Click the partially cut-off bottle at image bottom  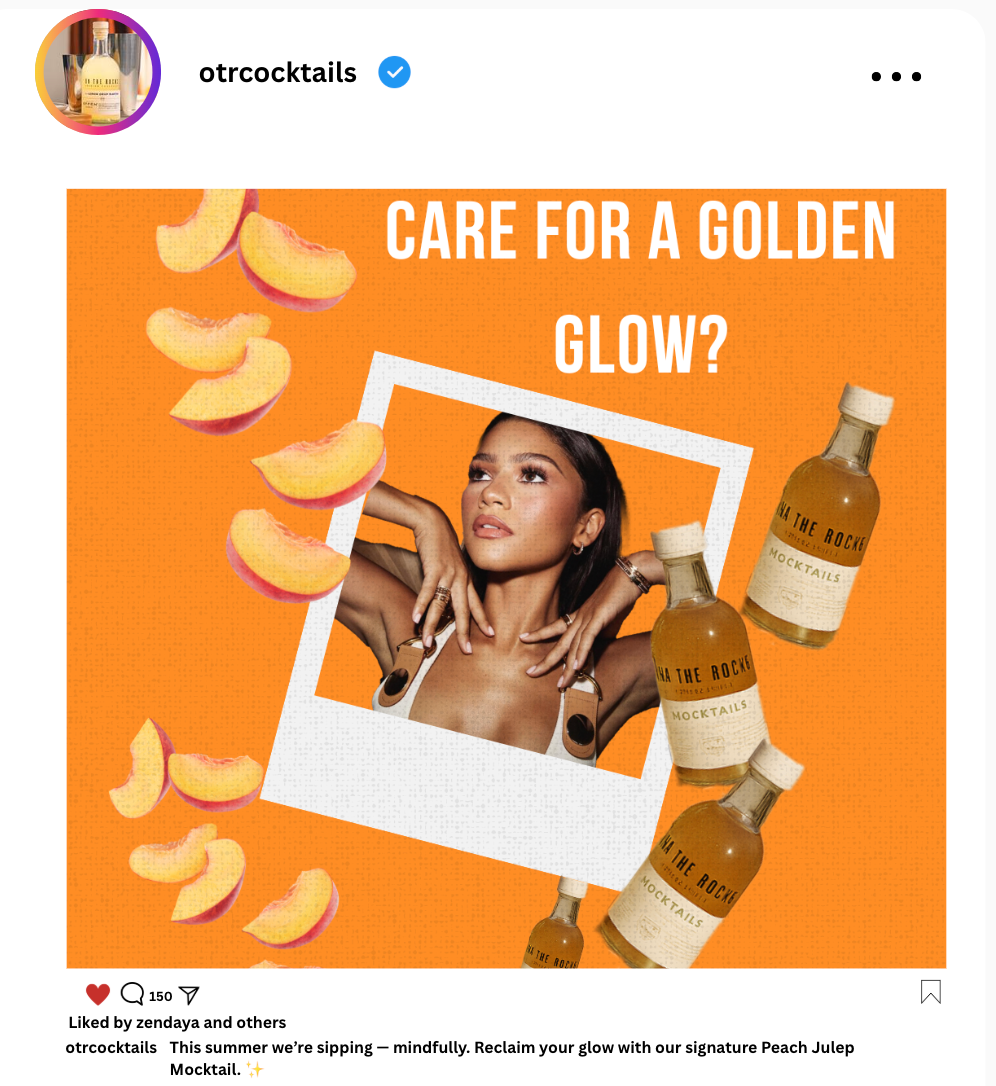pos(554,925)
